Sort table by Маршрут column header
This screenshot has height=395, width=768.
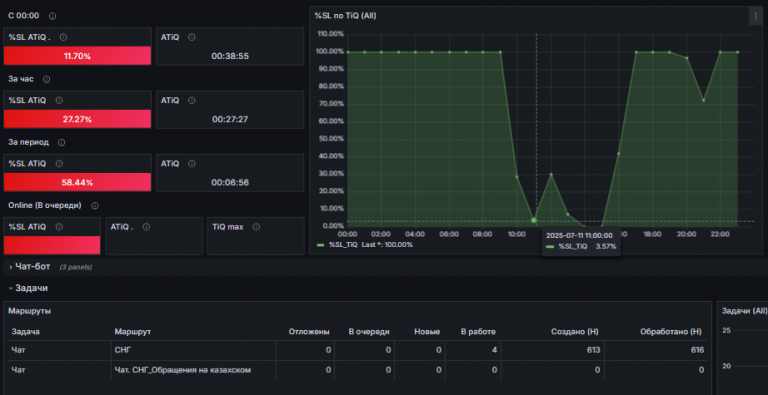(133, 332)
